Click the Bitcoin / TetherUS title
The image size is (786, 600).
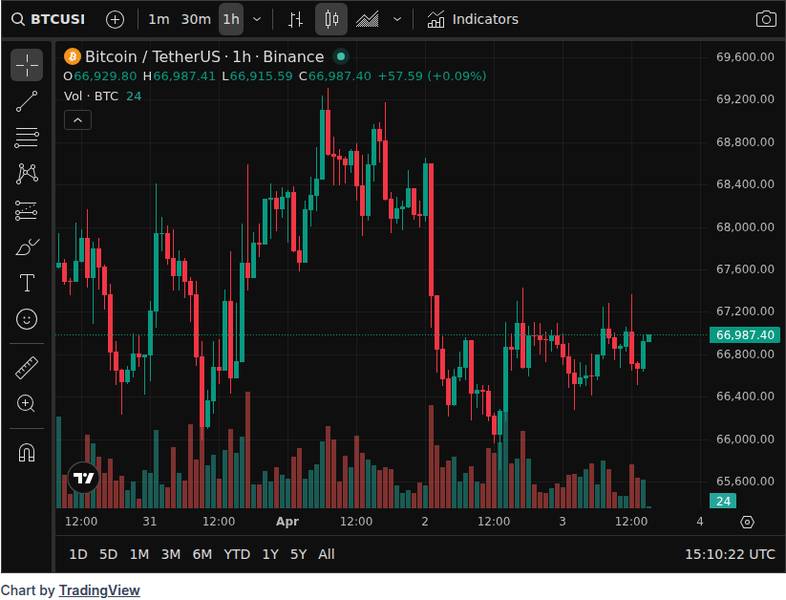pyautogui.click(x=152, y=57)
